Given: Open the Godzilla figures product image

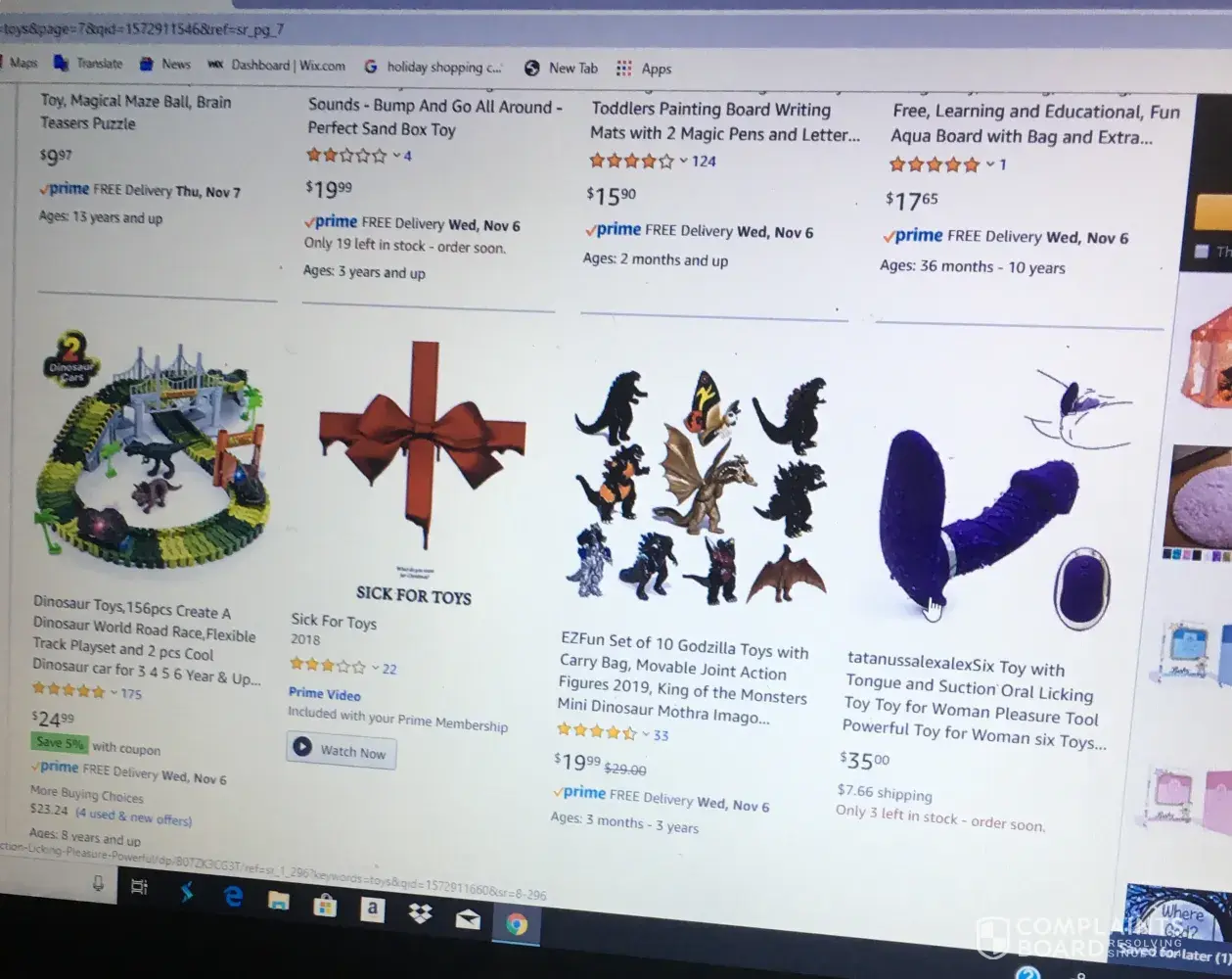Looking at the screenshot, I should 700,488.
